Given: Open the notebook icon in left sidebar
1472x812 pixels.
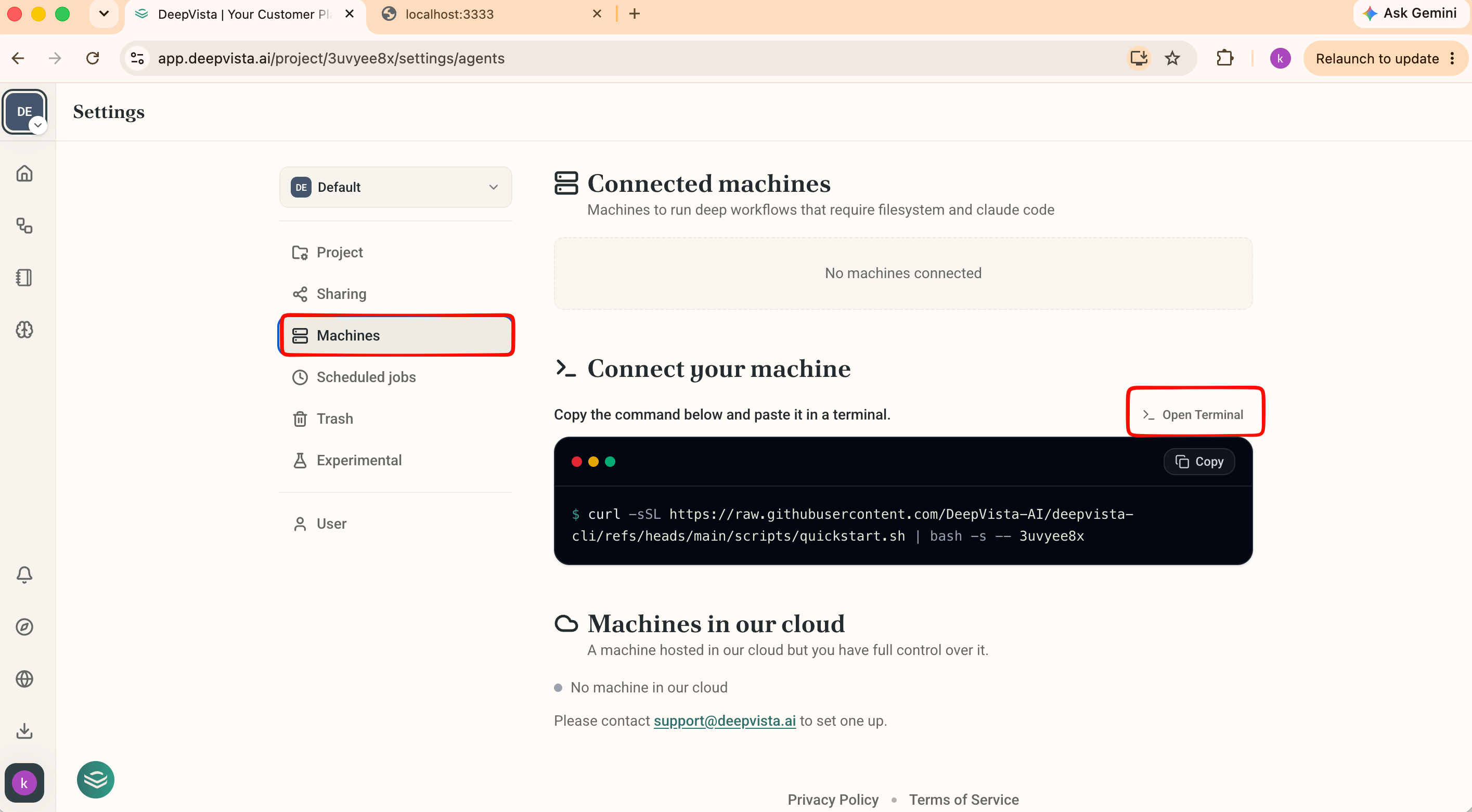Looking at the screenshot, I should [24, 278].
